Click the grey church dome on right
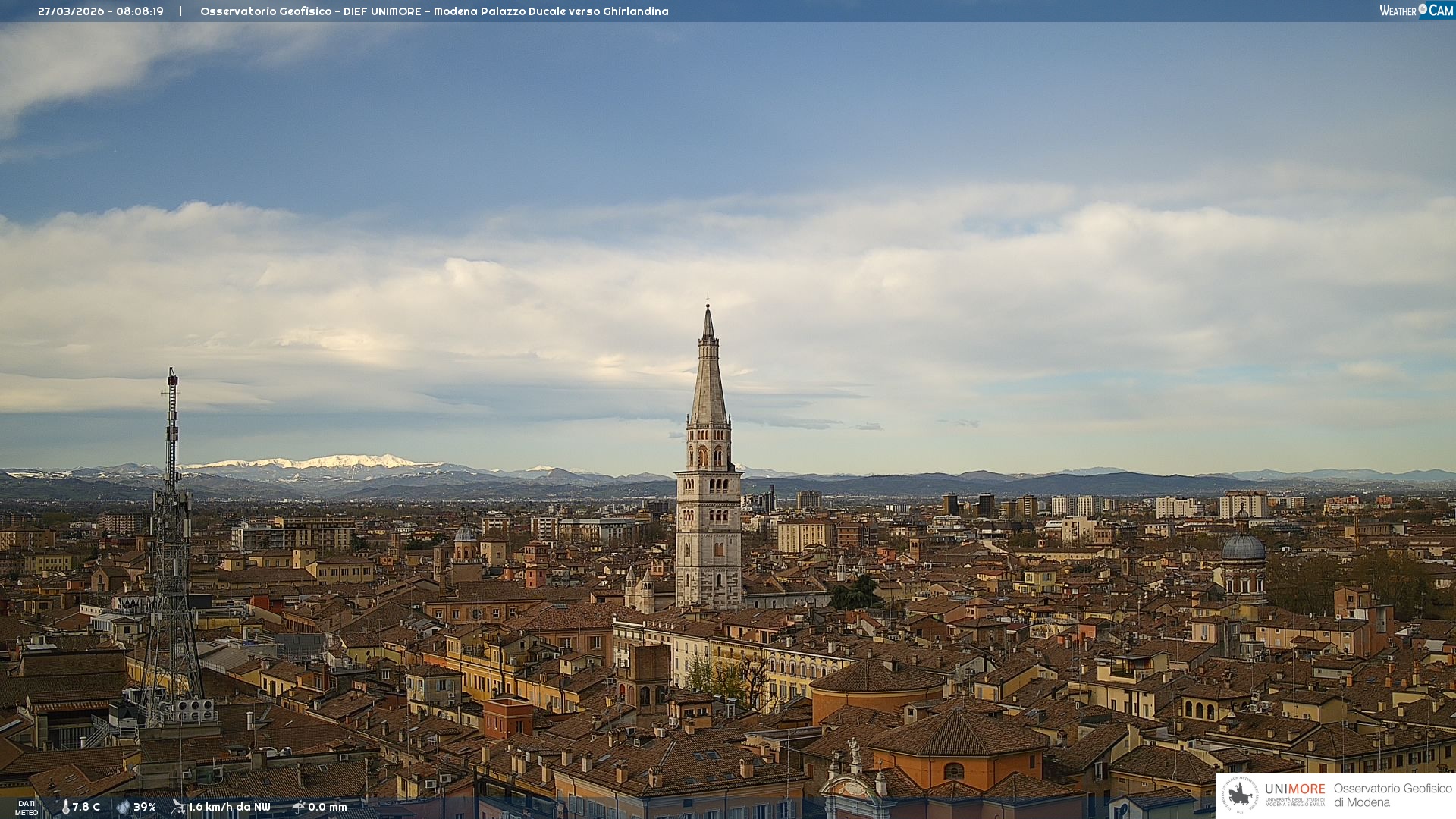1456x819 pixels. pos(1243,548)
